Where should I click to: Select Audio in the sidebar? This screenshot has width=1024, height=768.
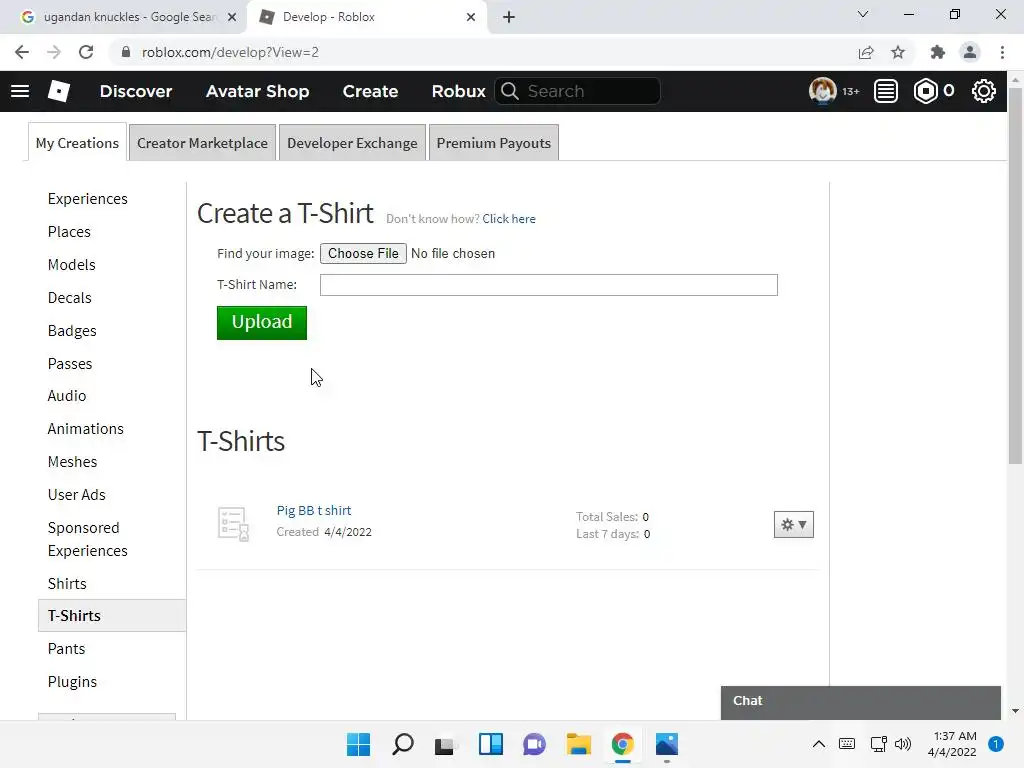[67, 396]
